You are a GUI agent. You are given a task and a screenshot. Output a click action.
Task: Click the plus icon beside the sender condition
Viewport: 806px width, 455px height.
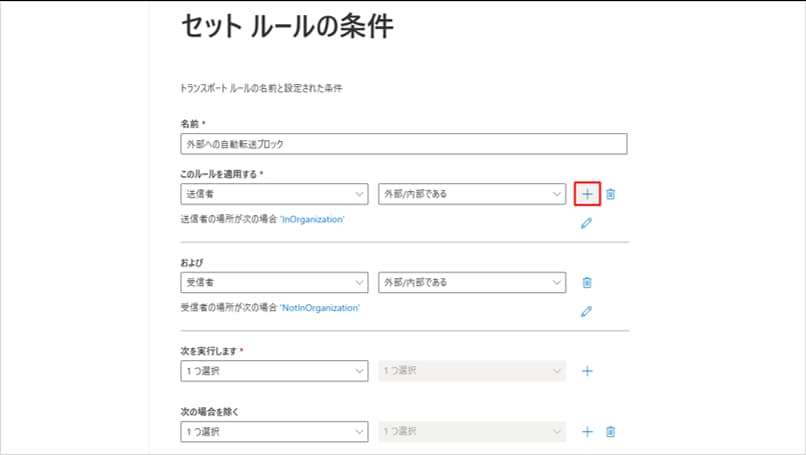click(x=587, y=194)
